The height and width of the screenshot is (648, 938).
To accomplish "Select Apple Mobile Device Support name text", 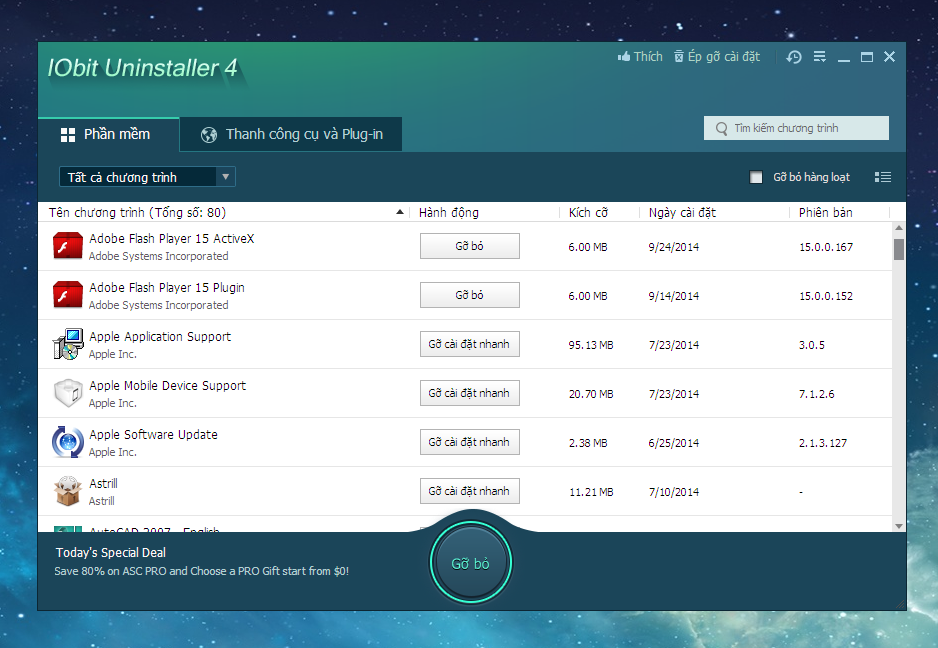I will coord(168,386).
